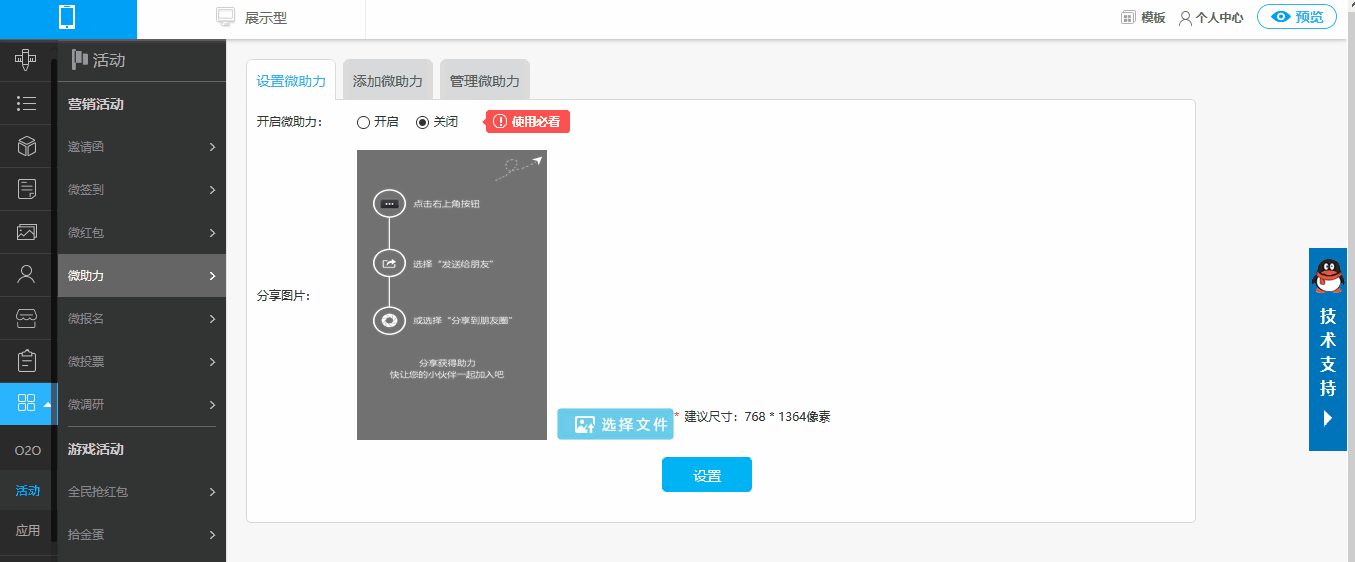Open the list icon in left sidebar
Viewport: 1355px width, 562px height.
tap(27, 103)
